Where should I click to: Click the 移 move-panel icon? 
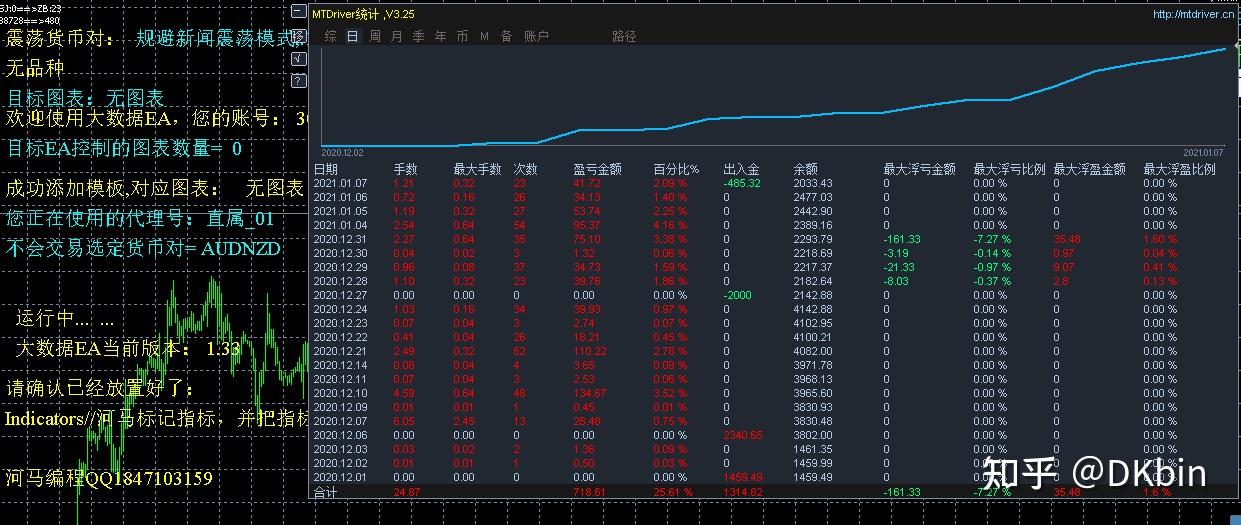coord(299,35)
